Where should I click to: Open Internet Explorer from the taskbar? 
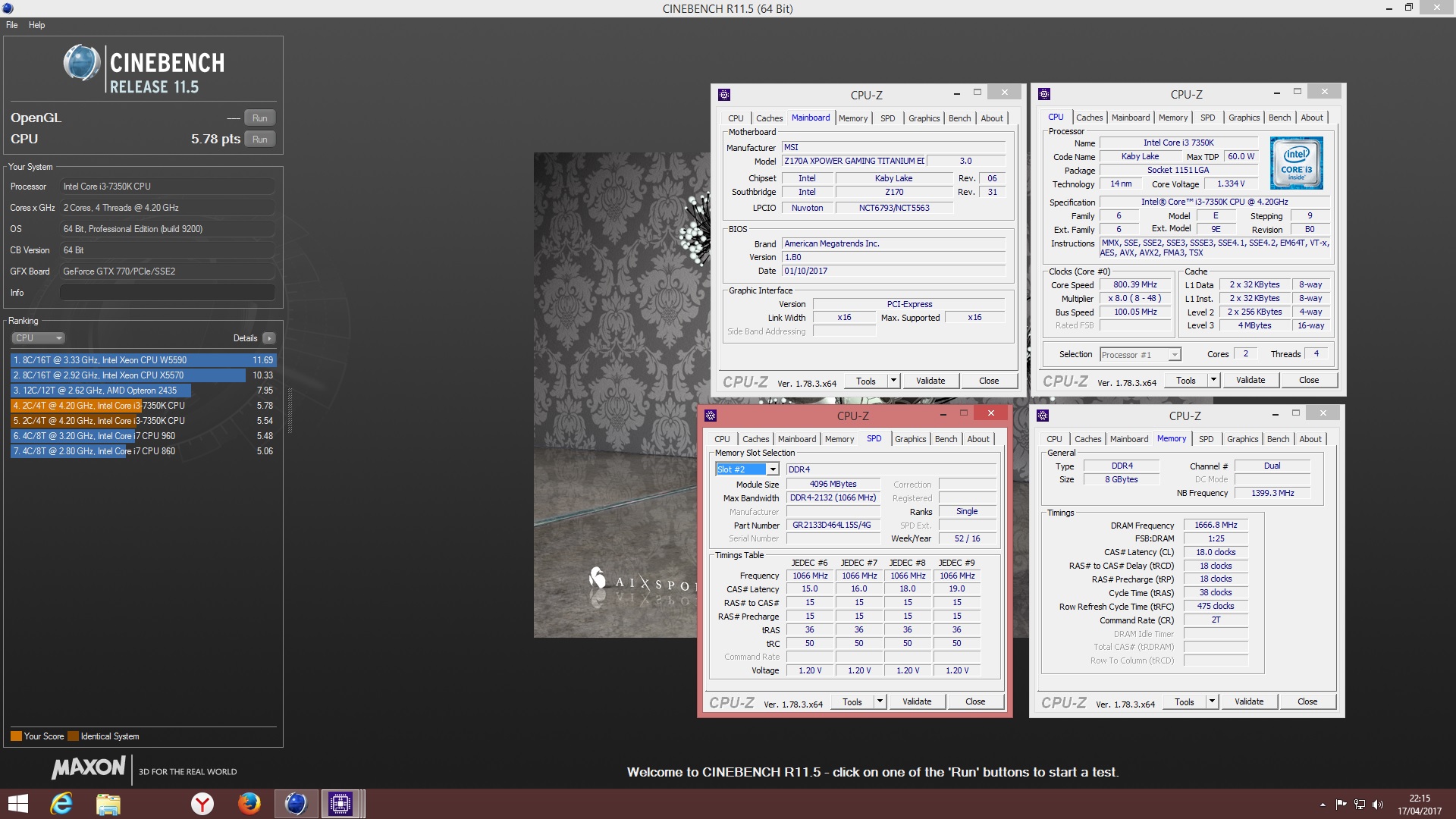[61, 804]
